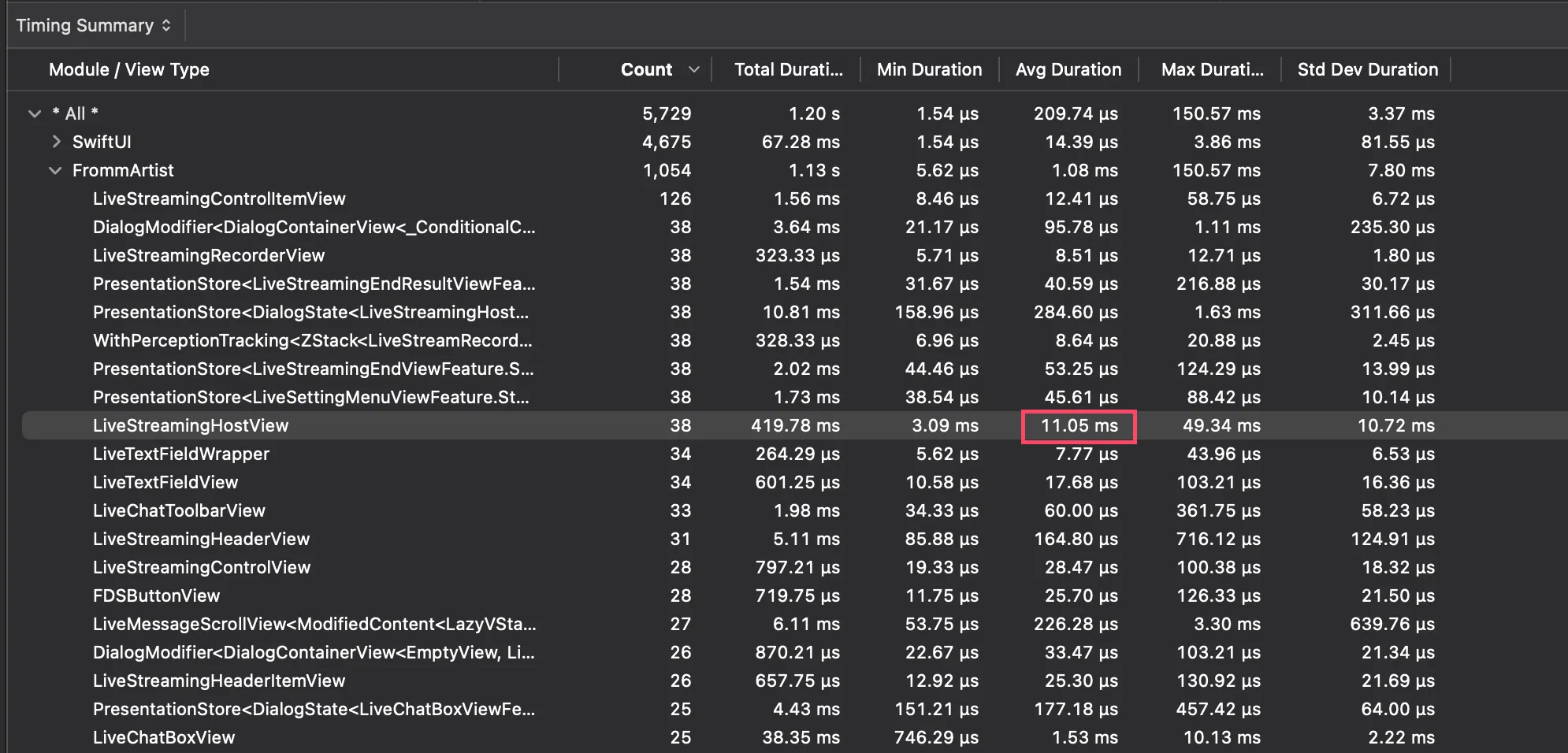The width and height of the screenshot is (1568, 753).
Task: Select PresentationStore<LiveStreamingEndViewFeature row
Action: 794,369
